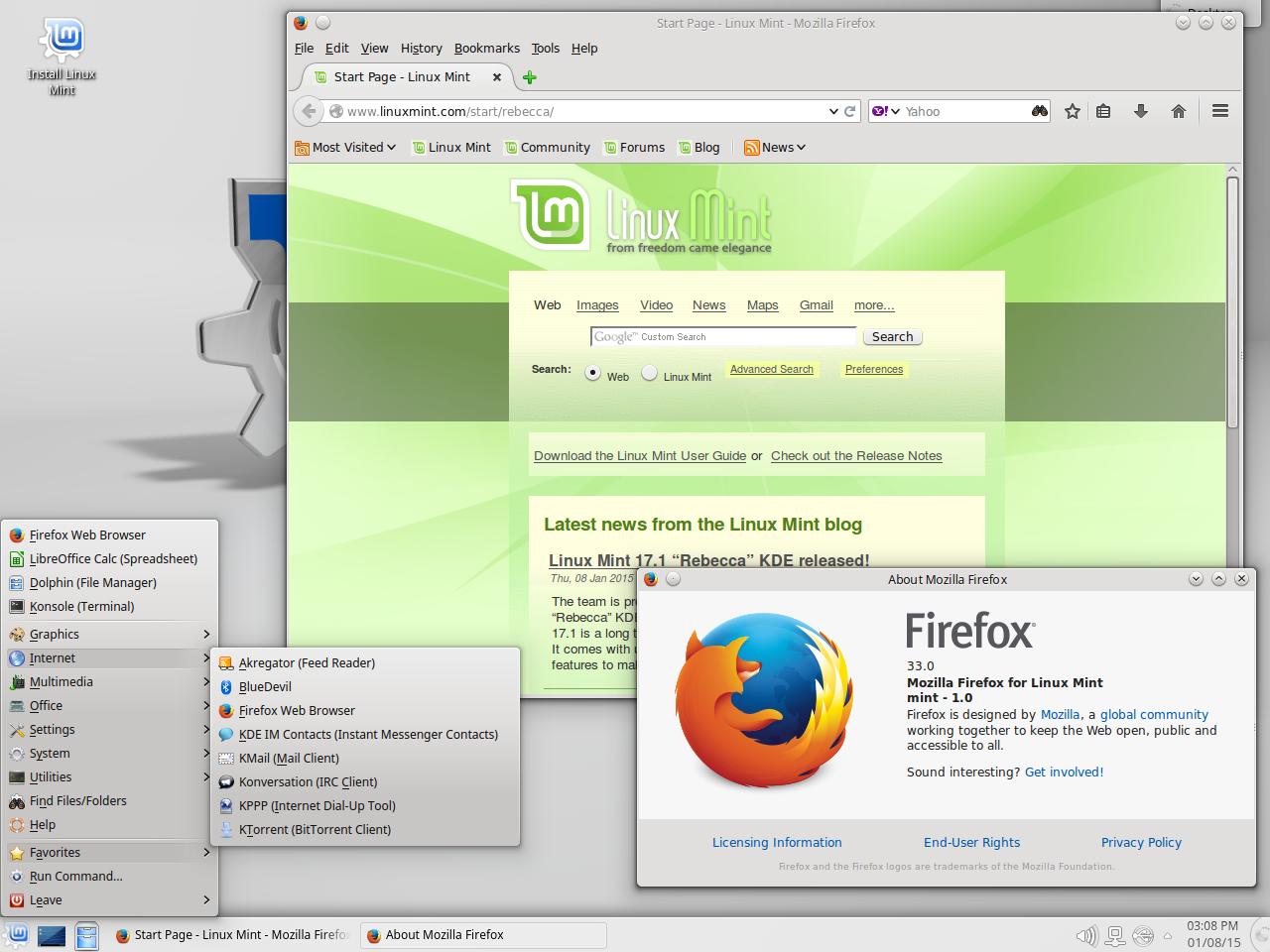Expand the Graphics submenu
1270x952 pixels.
(x=109, y=634)
